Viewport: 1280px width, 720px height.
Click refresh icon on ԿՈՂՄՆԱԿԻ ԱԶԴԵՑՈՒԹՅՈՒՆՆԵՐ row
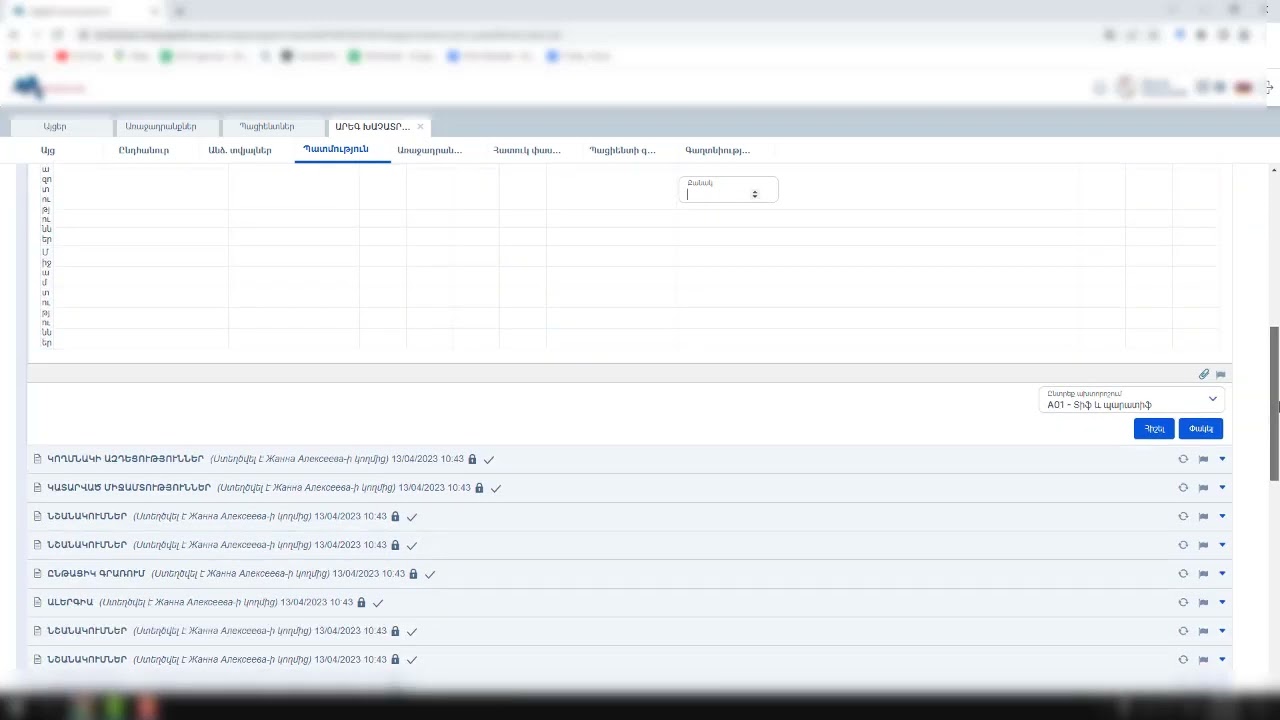1183,459
